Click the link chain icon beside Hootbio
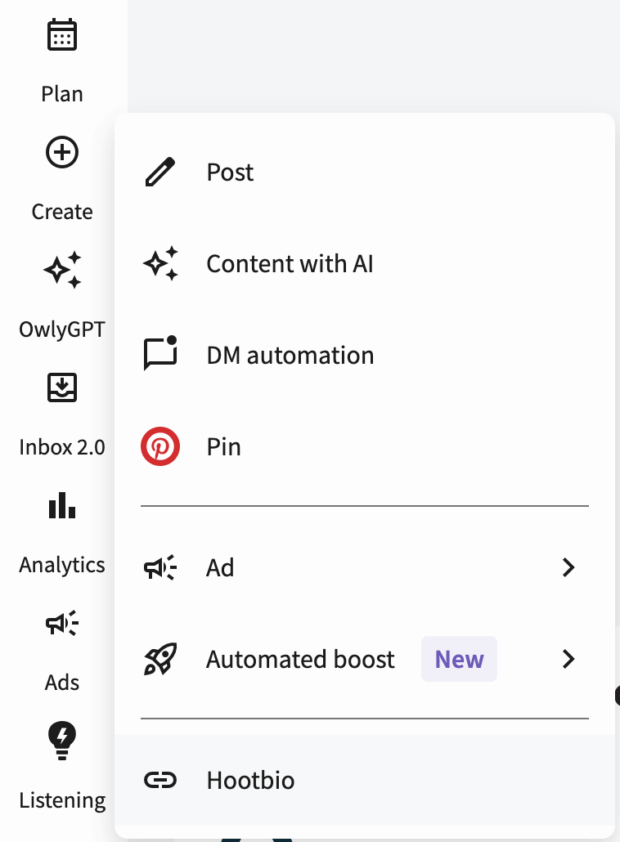 point(160,780)
